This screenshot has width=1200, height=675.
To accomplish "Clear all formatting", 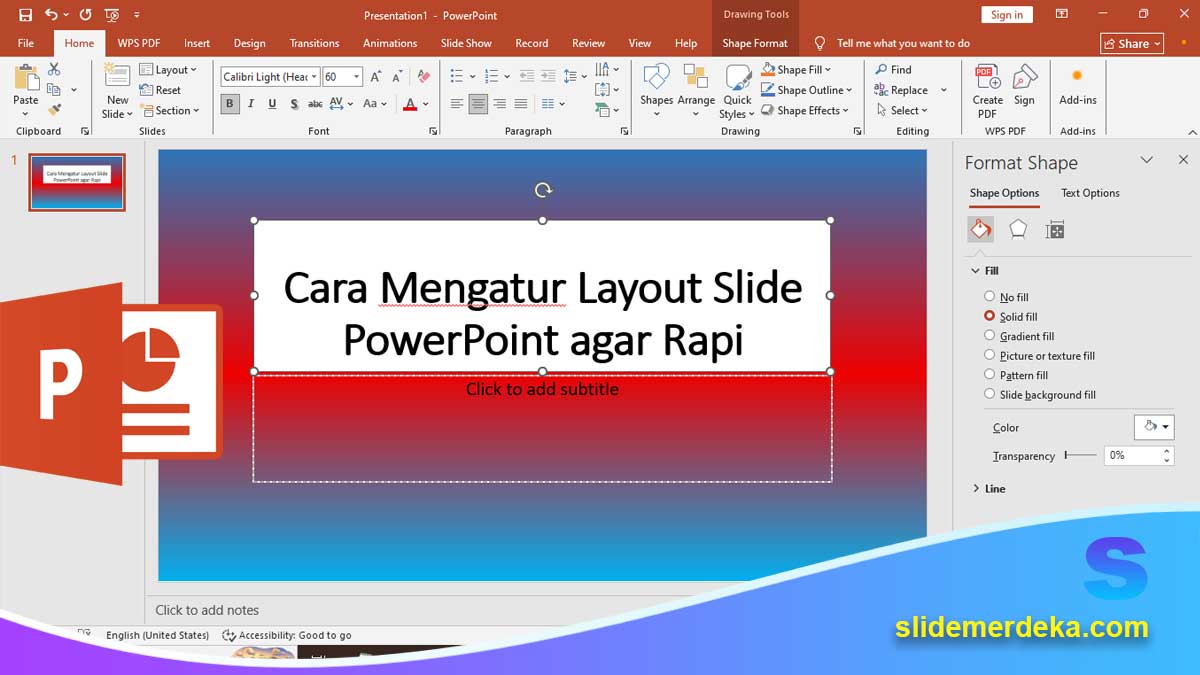I will click(423, 77).
